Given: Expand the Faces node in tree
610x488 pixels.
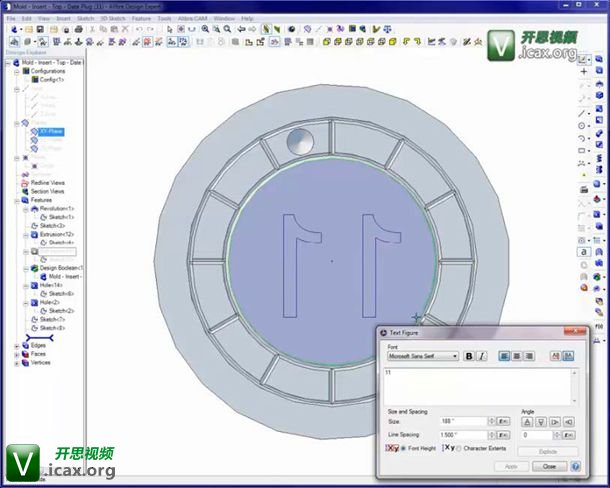Looking at the screenshot, I should tap(18, 353).
